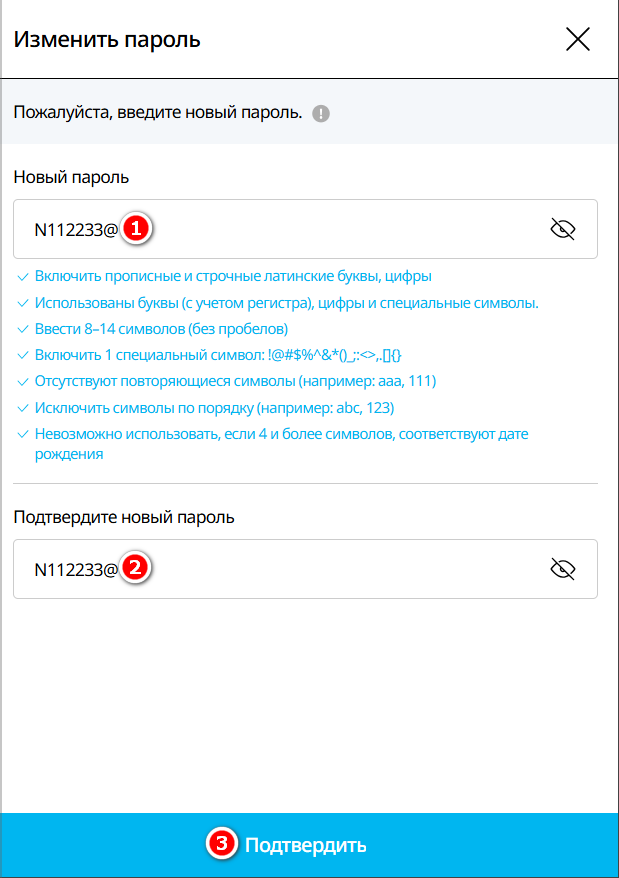Toggle visibility in the Подтвердите новый пароль field
Screen dimensions: 619x878
(x=563, y=569)
